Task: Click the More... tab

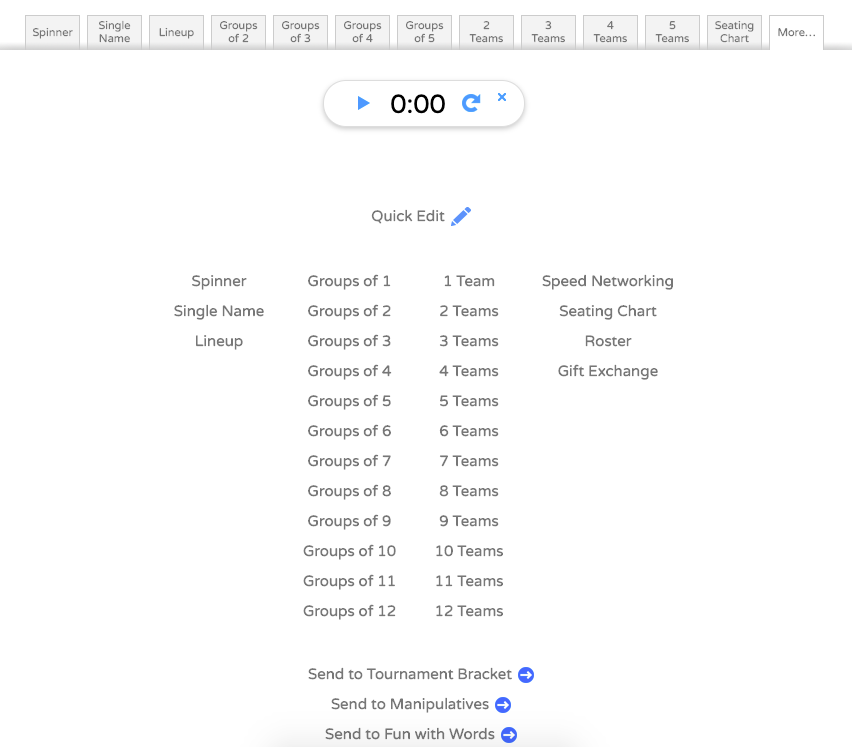Action: (796, 32)
